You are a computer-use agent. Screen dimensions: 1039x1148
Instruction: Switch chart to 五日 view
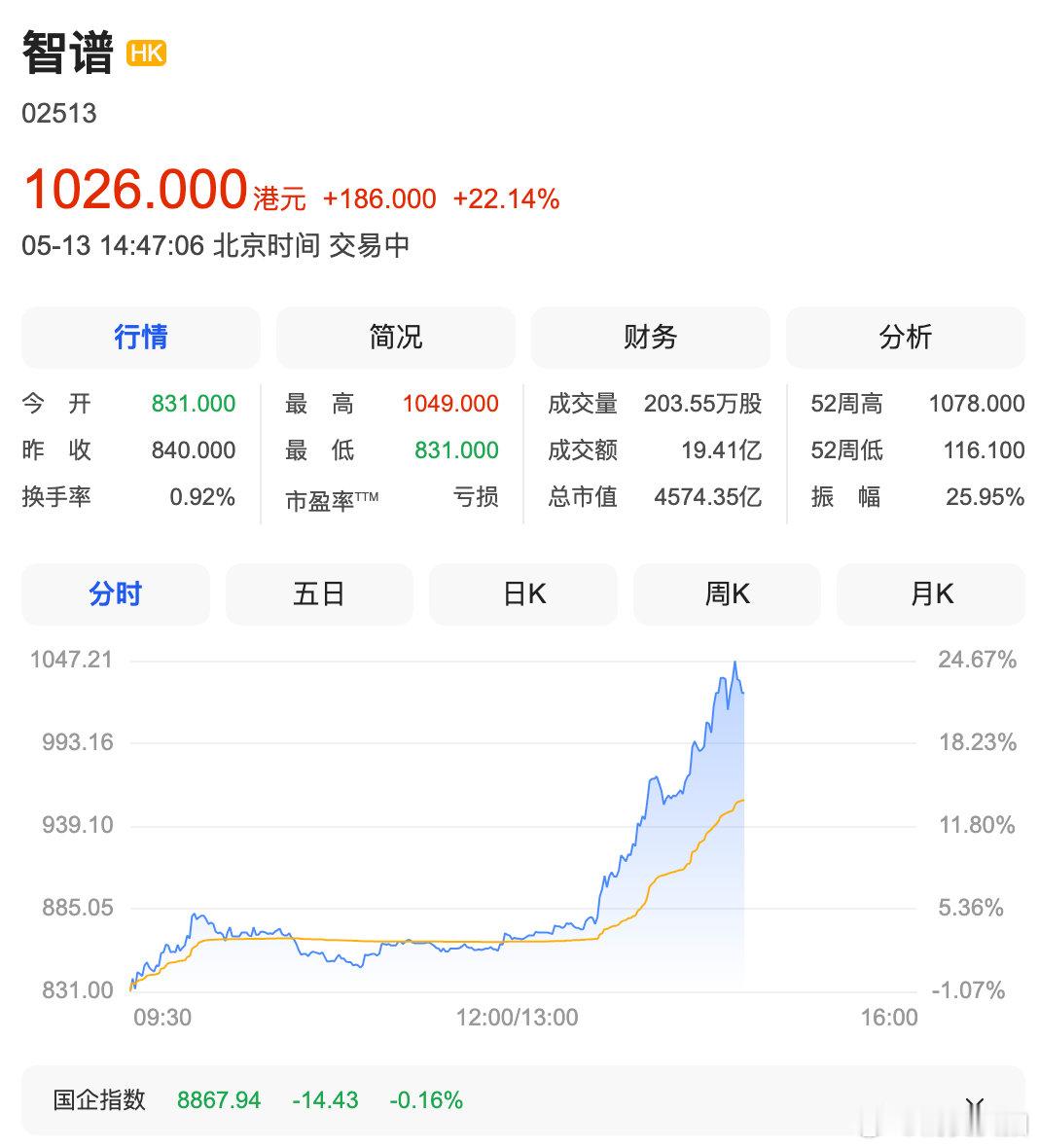(319, 593)
